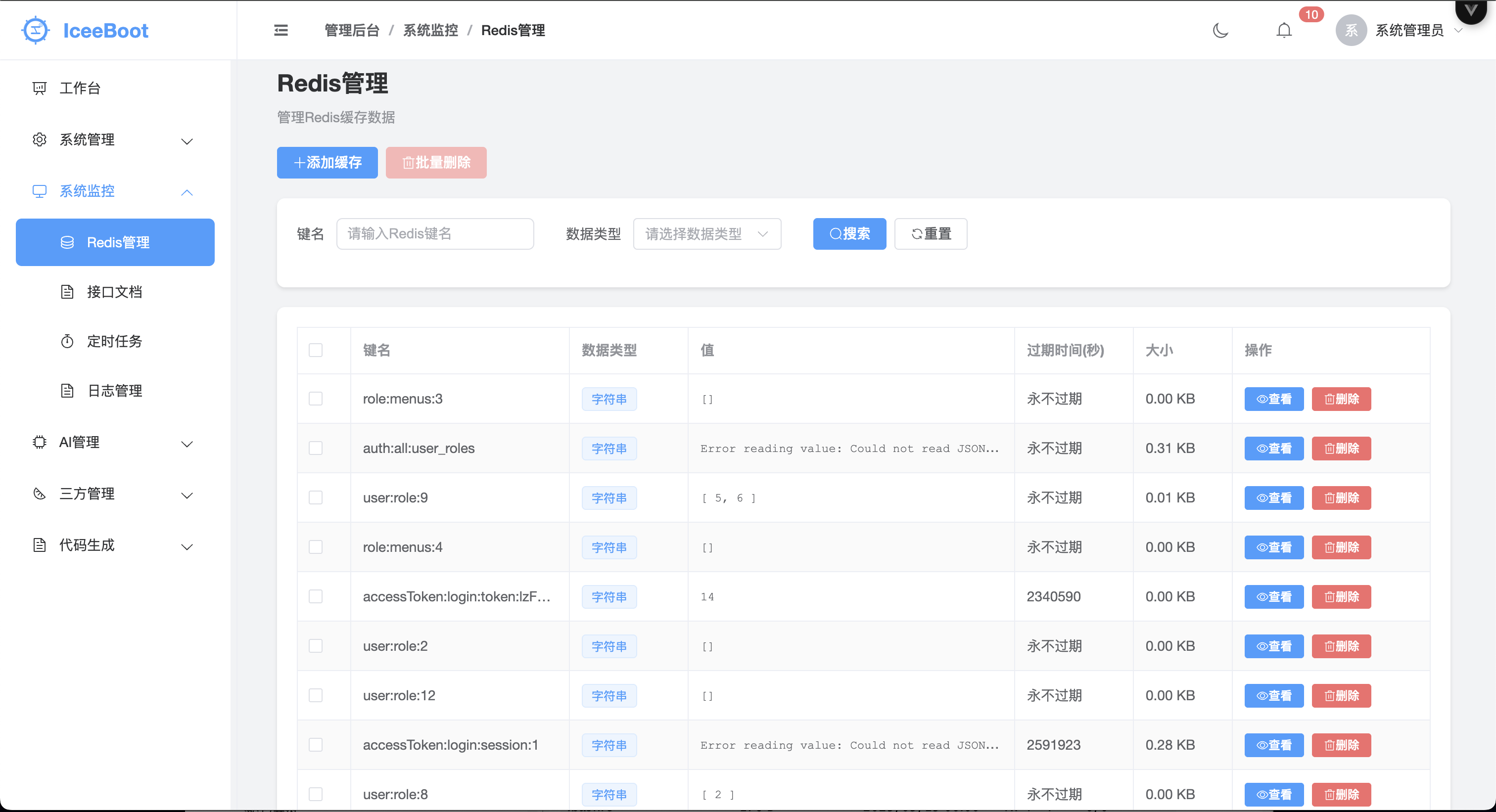View user:role:2 entry

point(1274,646)
